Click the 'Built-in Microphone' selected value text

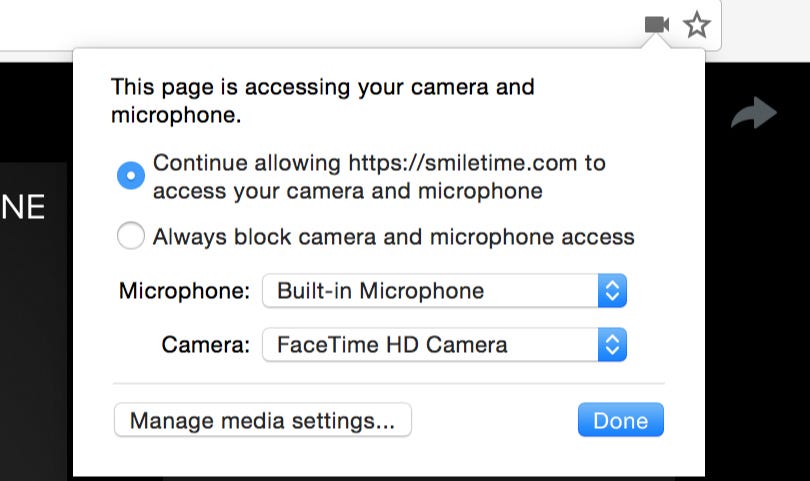(380, 292)
